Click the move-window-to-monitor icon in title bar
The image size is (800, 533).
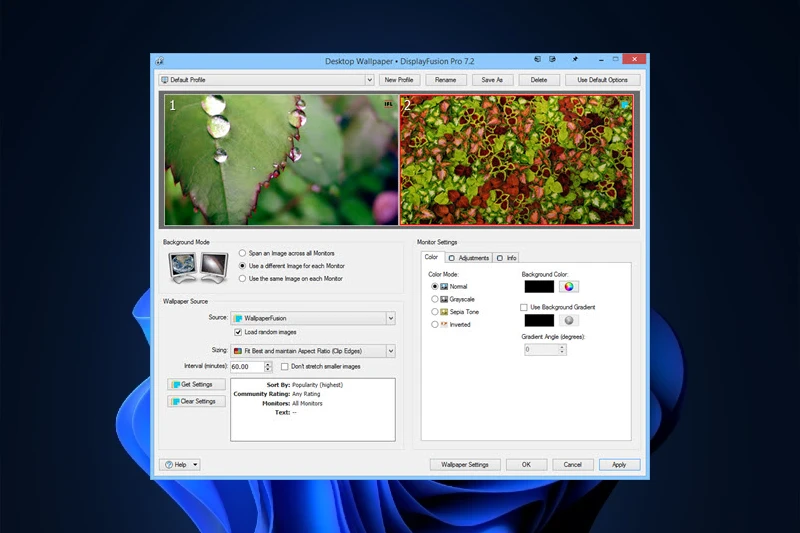coord(537,59)
